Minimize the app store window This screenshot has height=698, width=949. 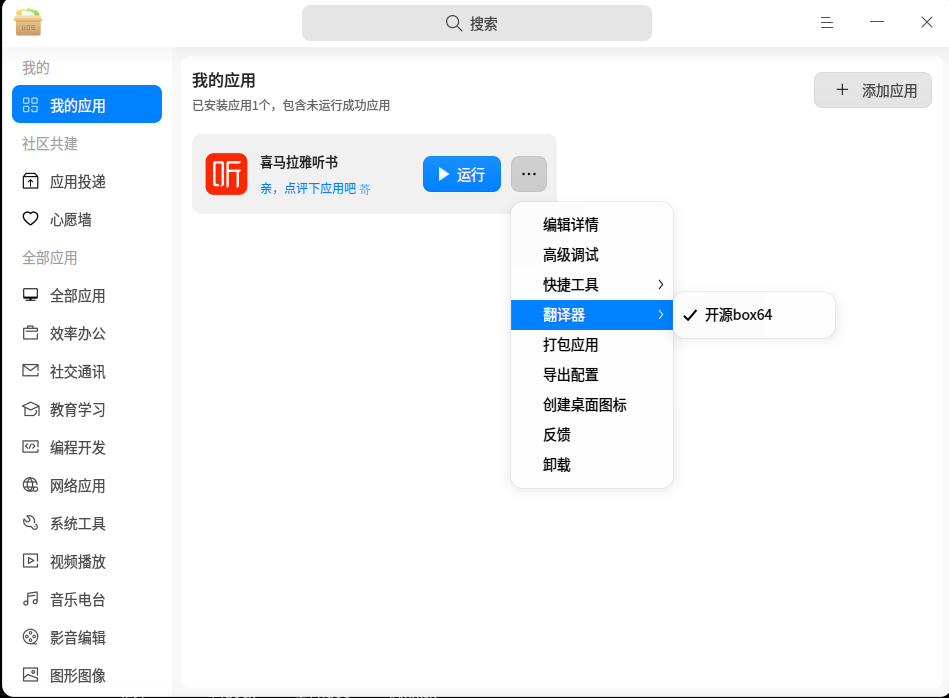877,22
